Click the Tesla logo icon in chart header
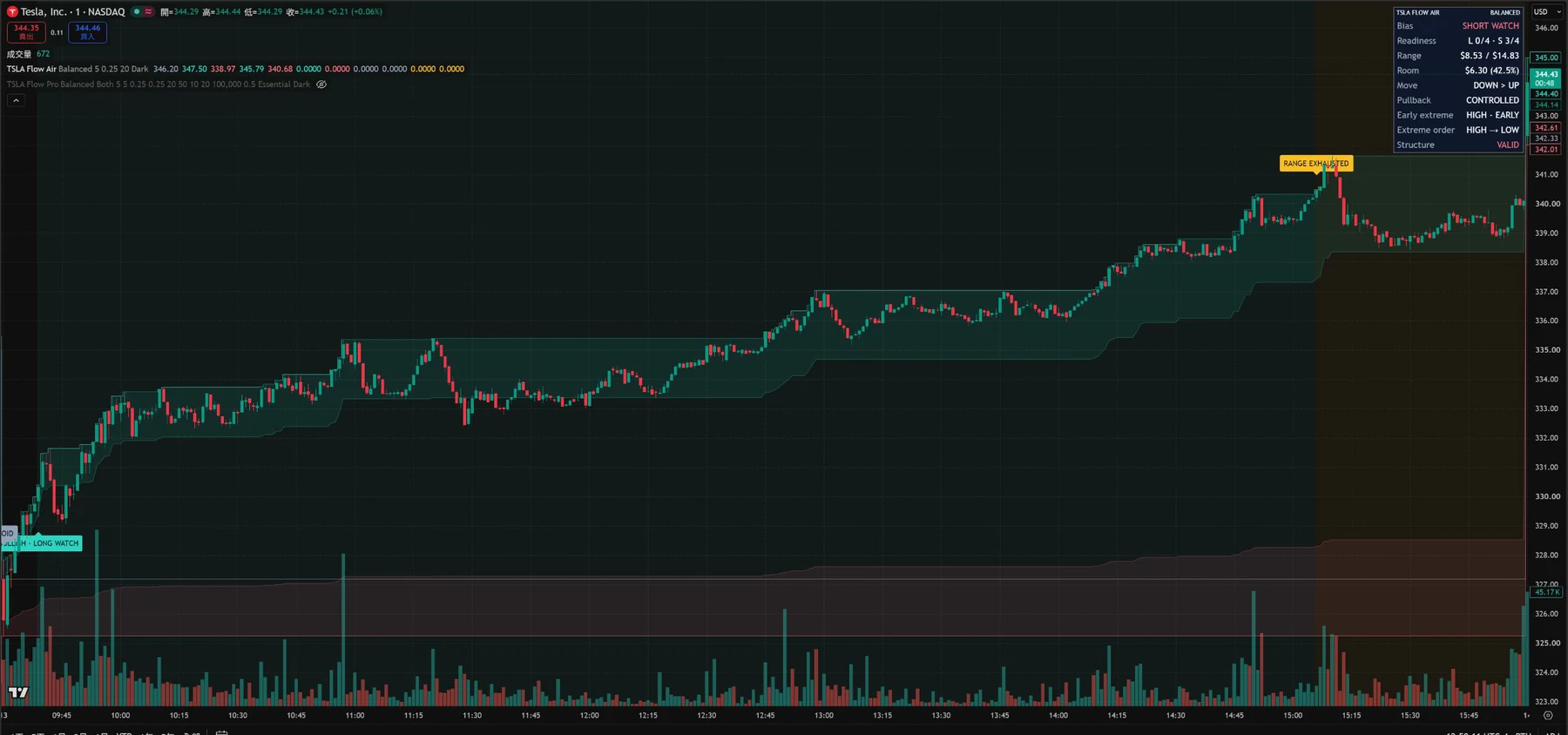Screen dimensions: 1568x735 (x=12, y=12)
